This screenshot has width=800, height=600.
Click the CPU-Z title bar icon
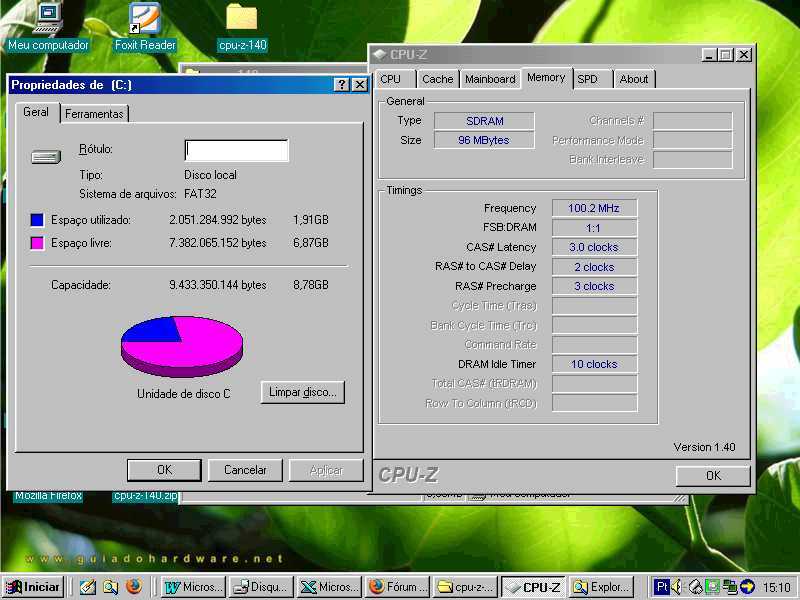[x=380, y=54]
